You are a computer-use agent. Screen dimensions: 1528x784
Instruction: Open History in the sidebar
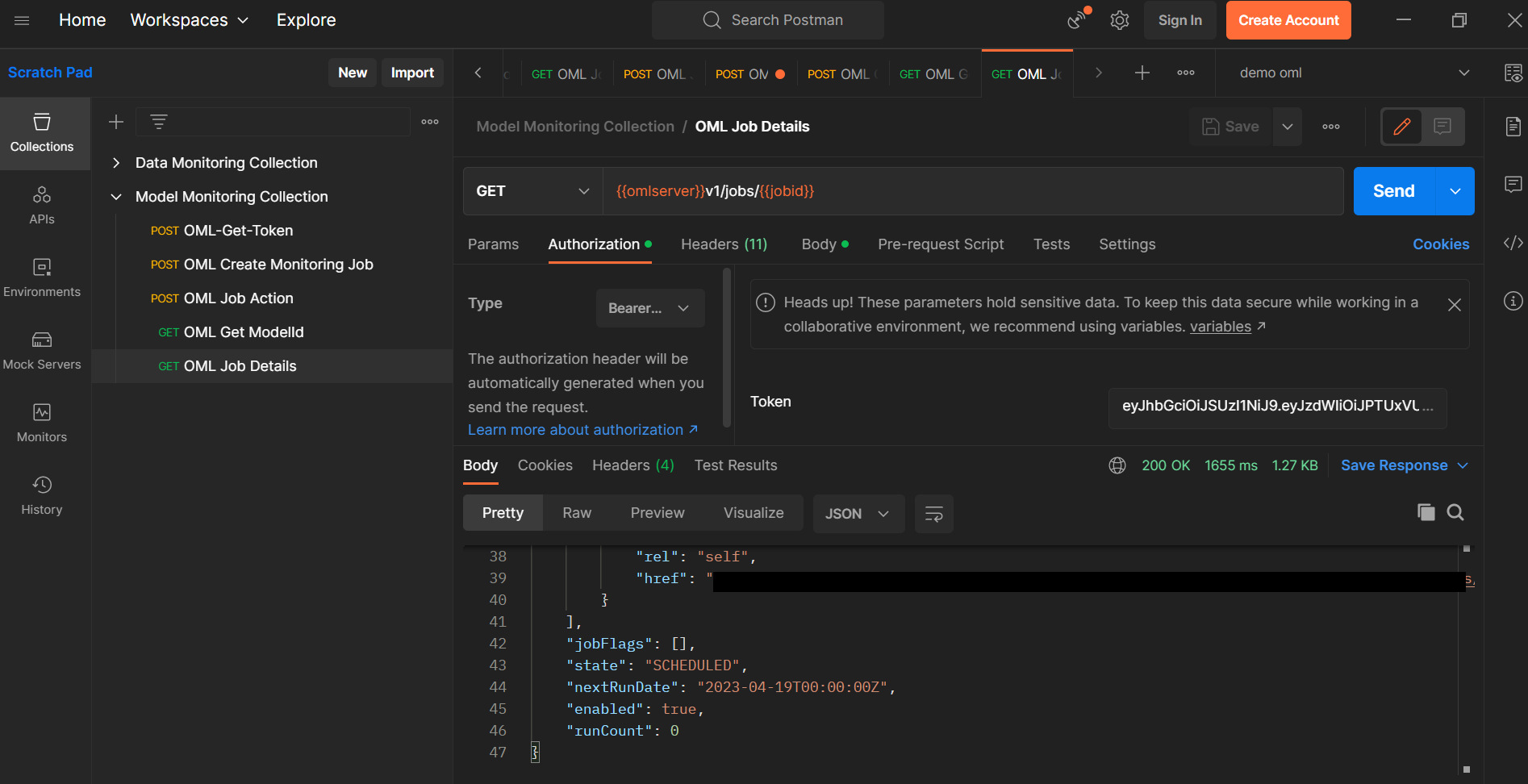tap(42, 495)
